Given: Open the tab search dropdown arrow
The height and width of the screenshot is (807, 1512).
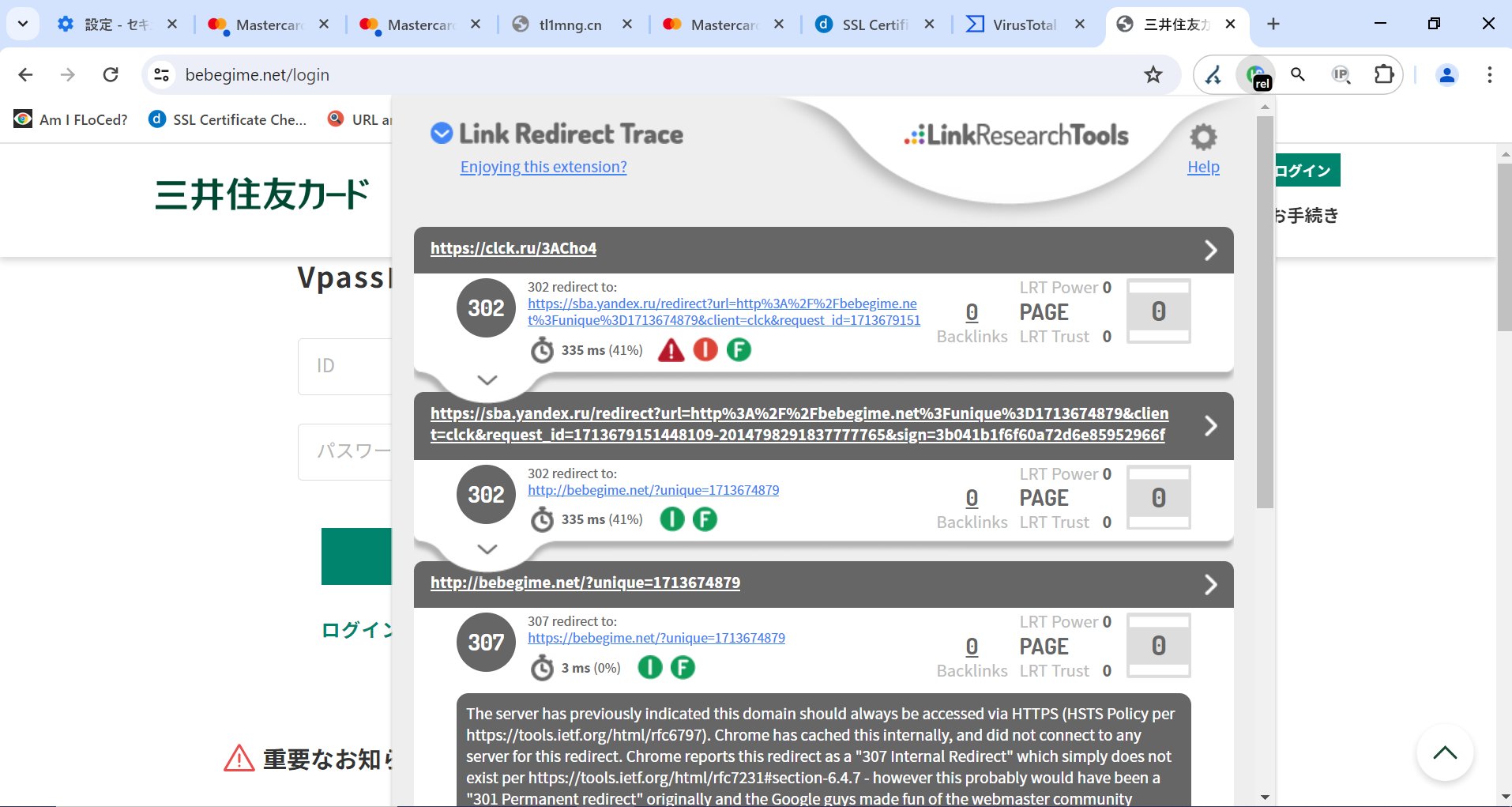Looking at the screenshot, I should pos(23,25).
